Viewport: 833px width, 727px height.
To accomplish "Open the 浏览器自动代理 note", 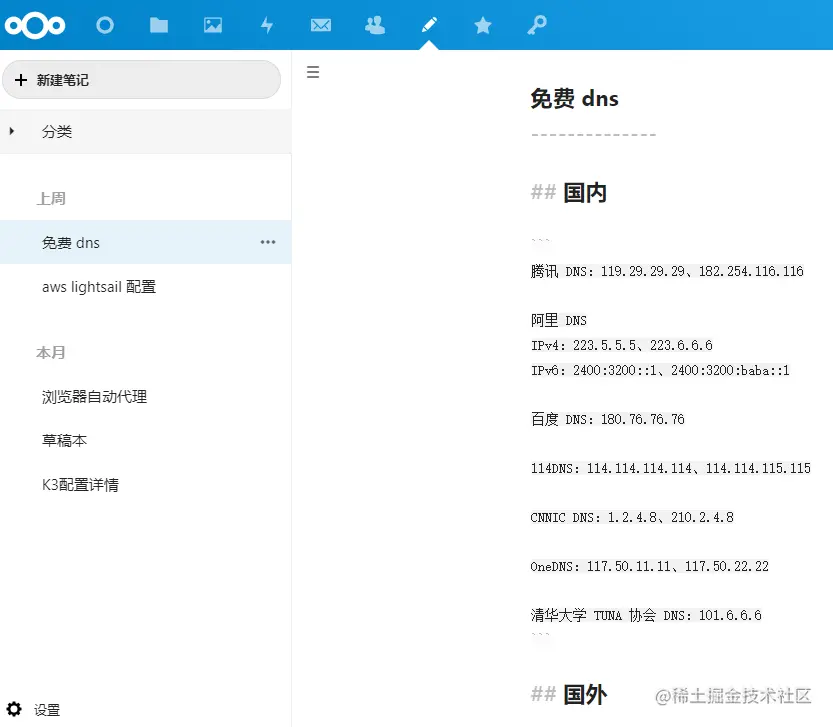I will [146, 396].
